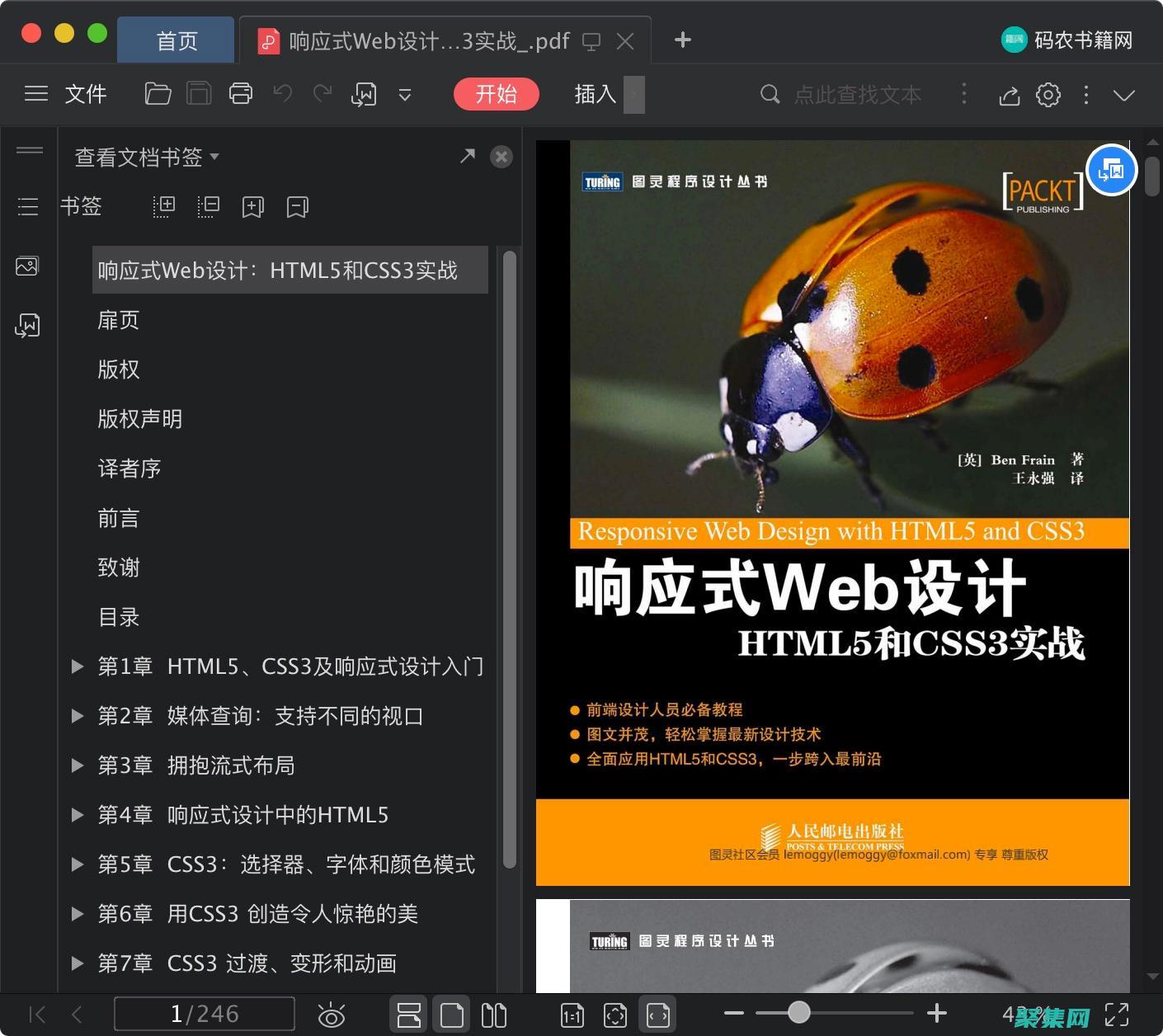1163x1036 pixels.
Task: Click the share export icon
Action: click(1009, 96)
